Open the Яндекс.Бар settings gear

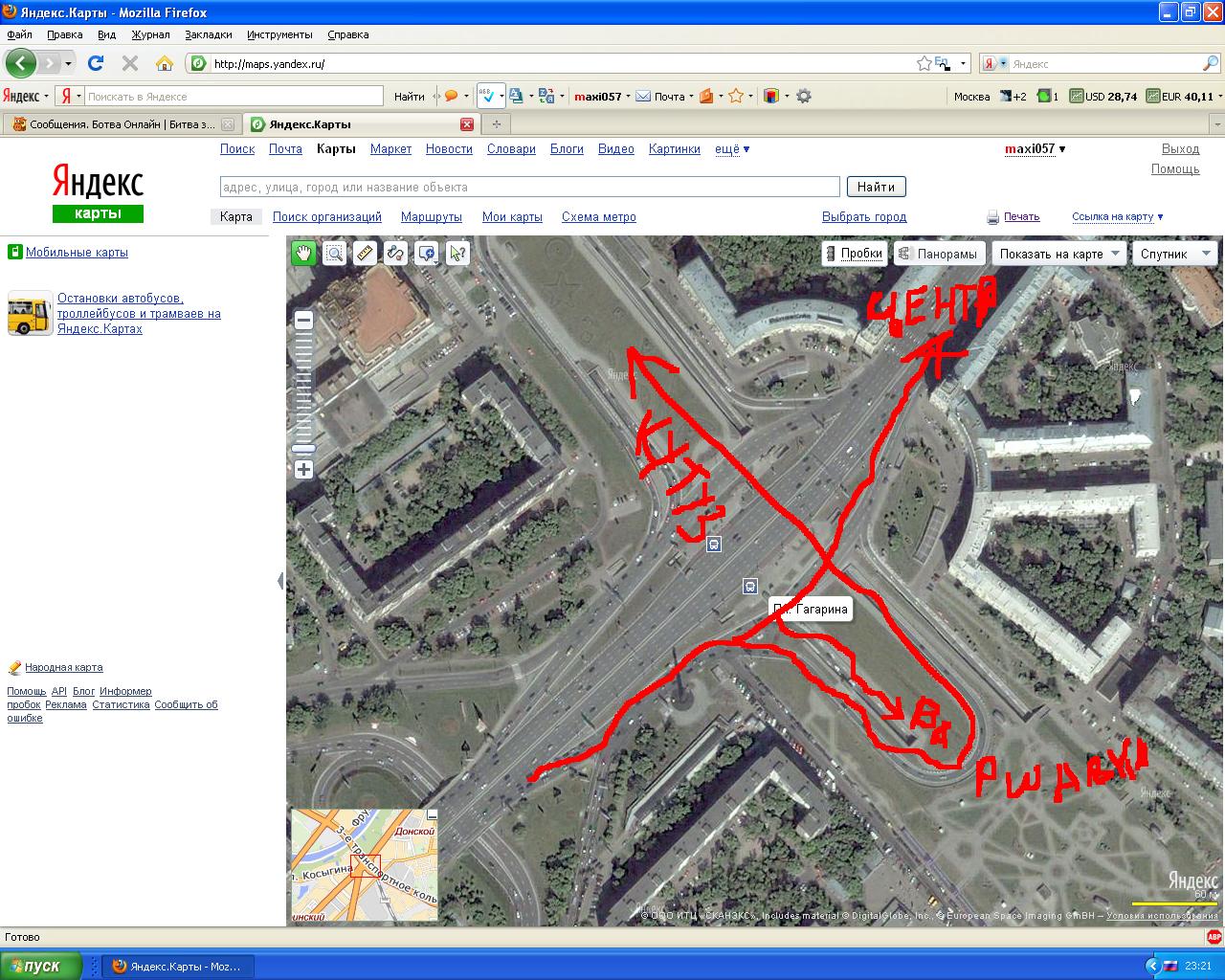804,96
